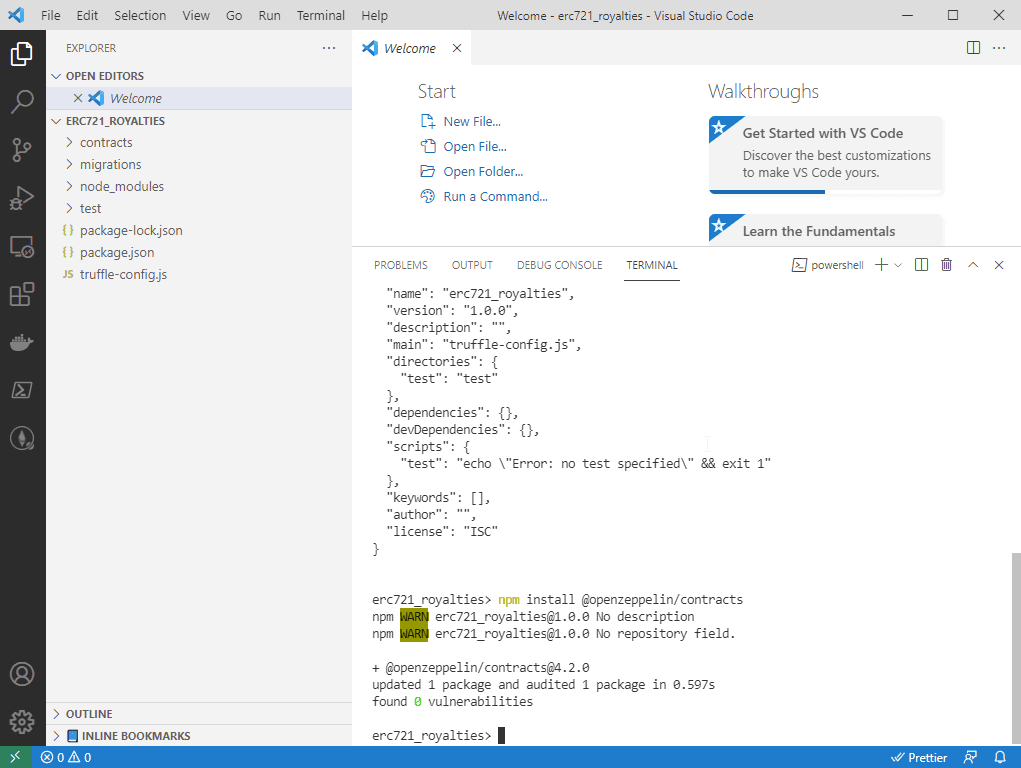
Task: Click the New File link
Action: pos(472,121)
